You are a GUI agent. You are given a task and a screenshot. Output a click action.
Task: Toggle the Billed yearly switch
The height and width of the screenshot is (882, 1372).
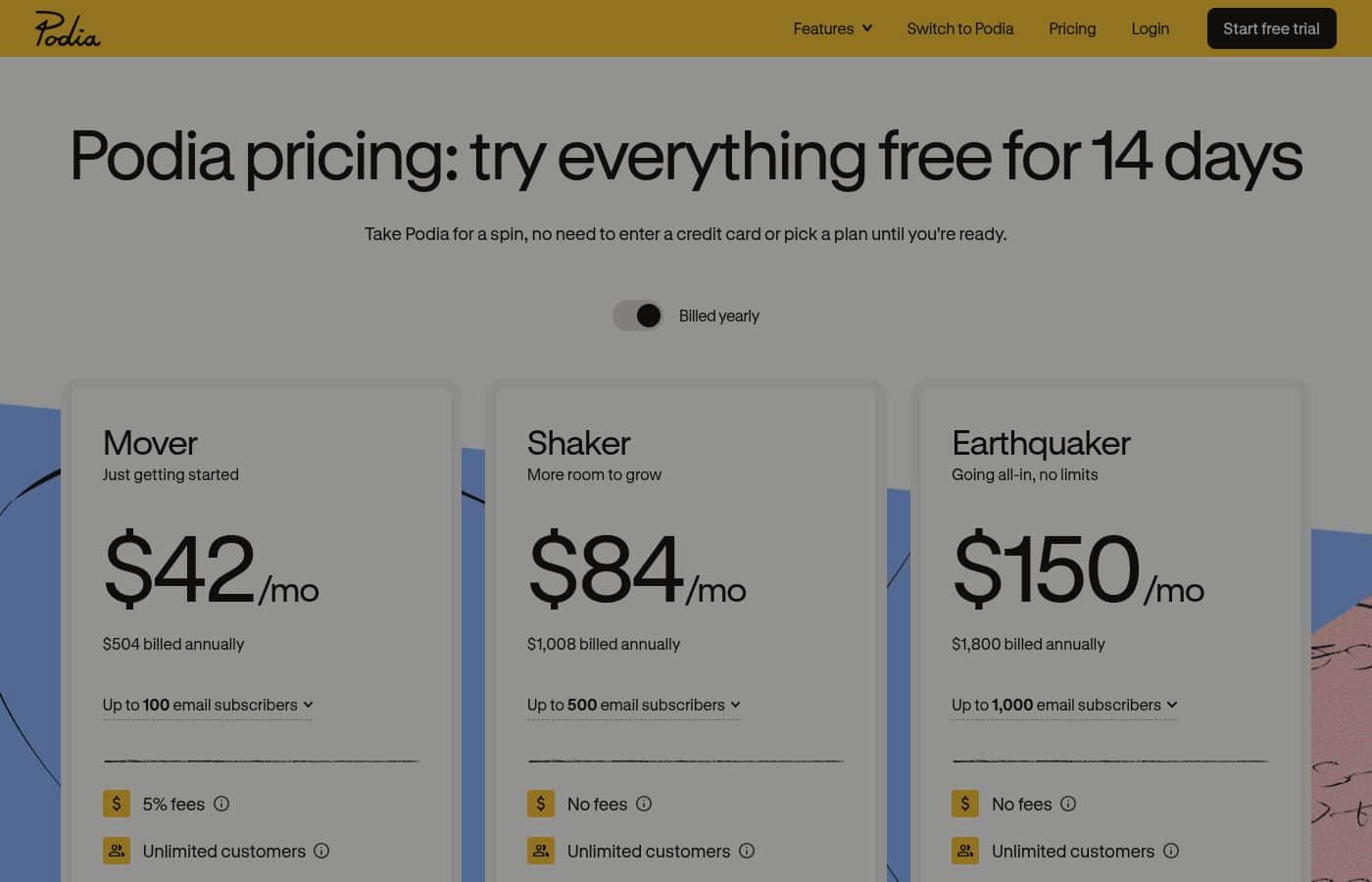point(638,316)
